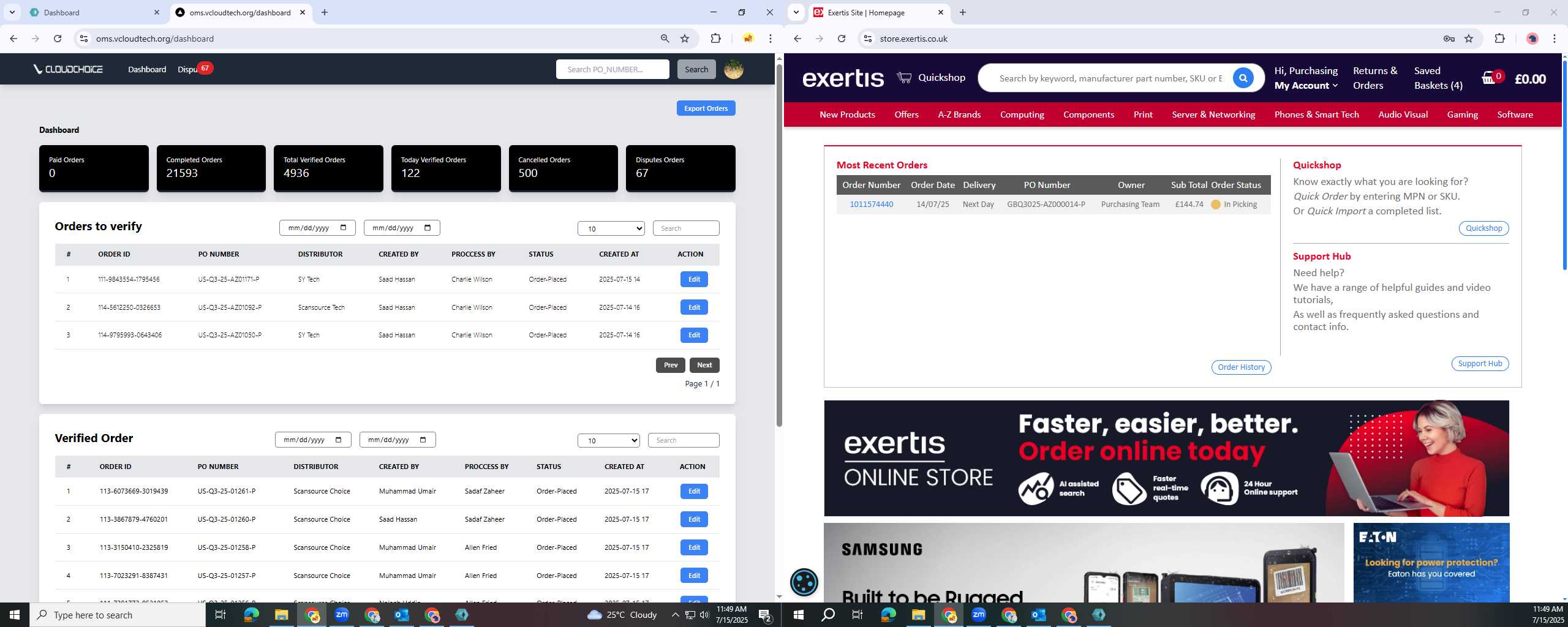Open tab search chevron in right browser
The width and height of the screenshot is (1568, 627).
[796, 12]
